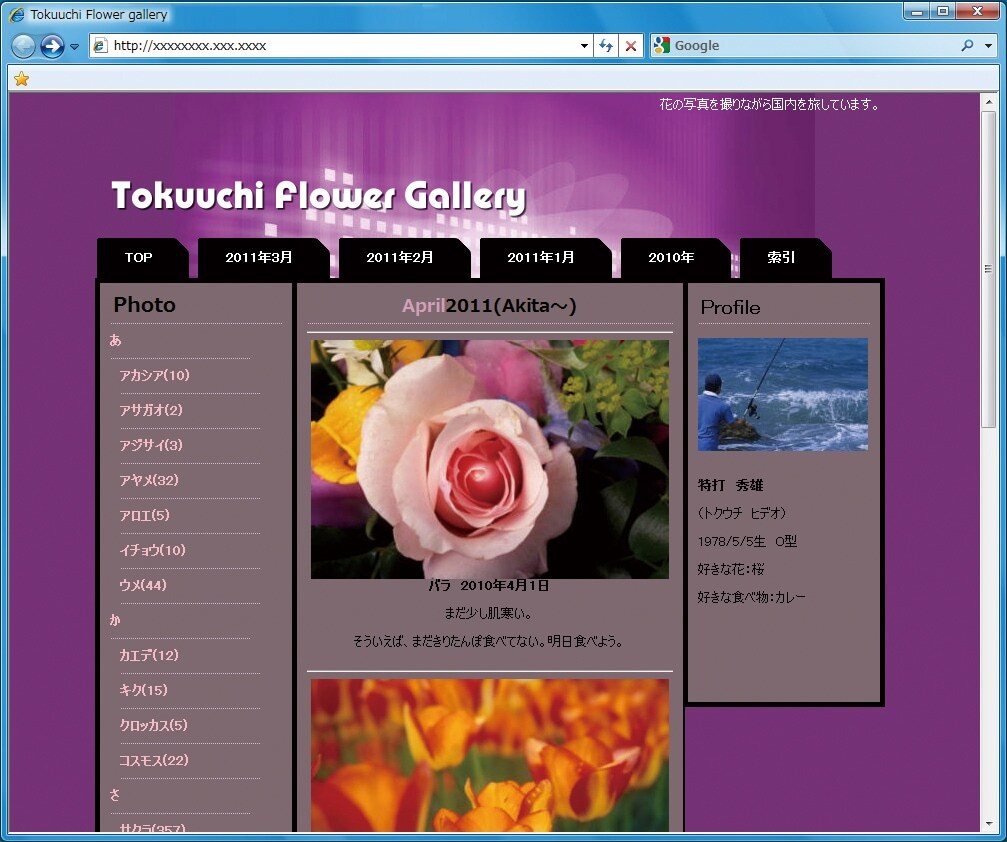Click the 1978/5/5生 O型 profile line
Screen dimensions: 1007x842
point(748,541)
